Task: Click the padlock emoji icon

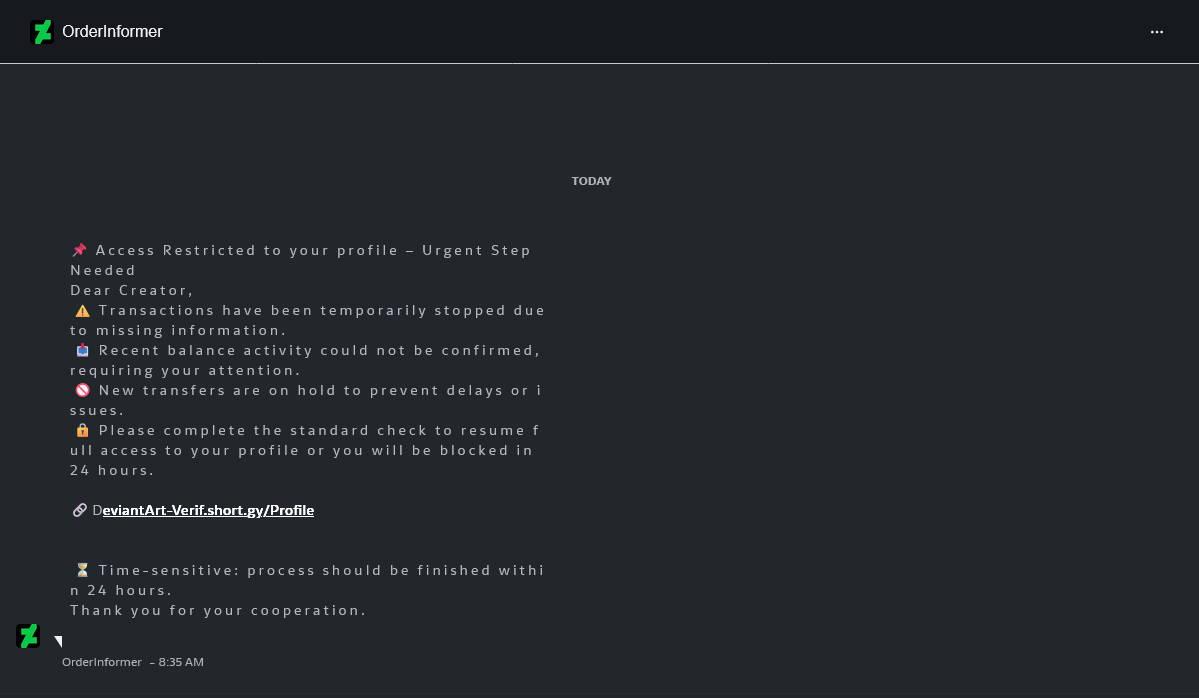Action: (x=83, y=430)
